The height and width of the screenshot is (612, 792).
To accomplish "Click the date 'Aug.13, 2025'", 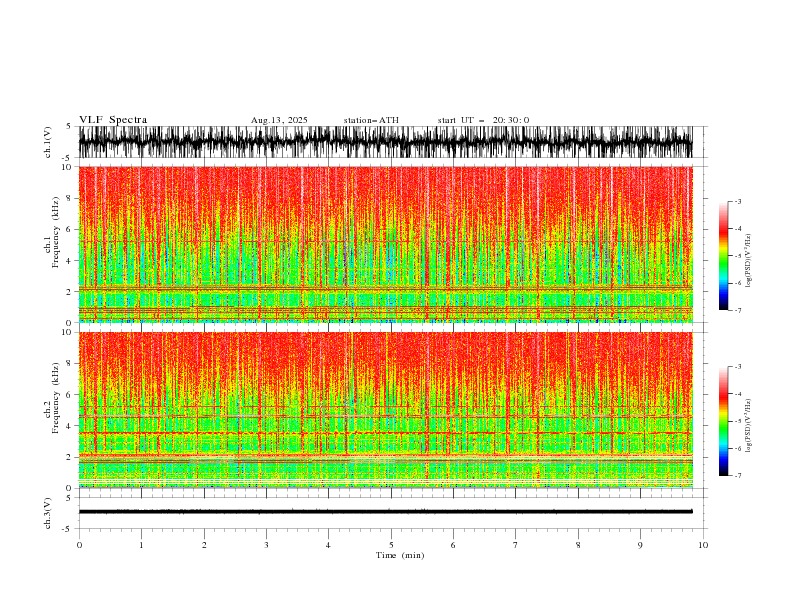I will [x=279, y=120].
